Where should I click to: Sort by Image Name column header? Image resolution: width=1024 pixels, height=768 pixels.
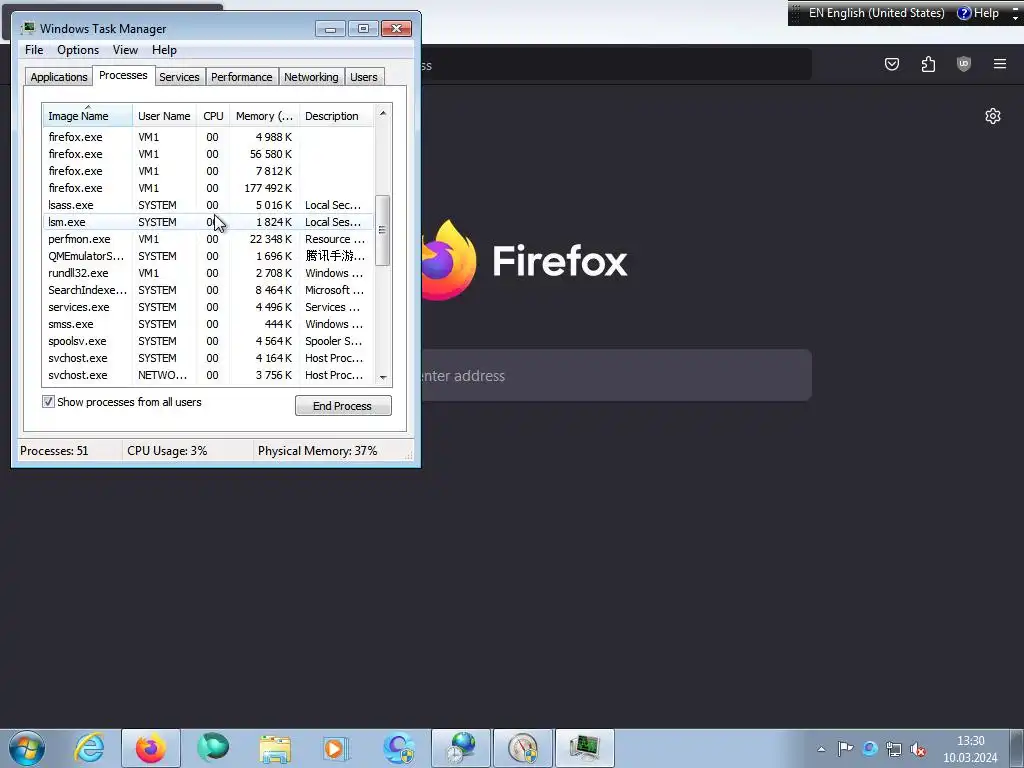pos(88,116)
